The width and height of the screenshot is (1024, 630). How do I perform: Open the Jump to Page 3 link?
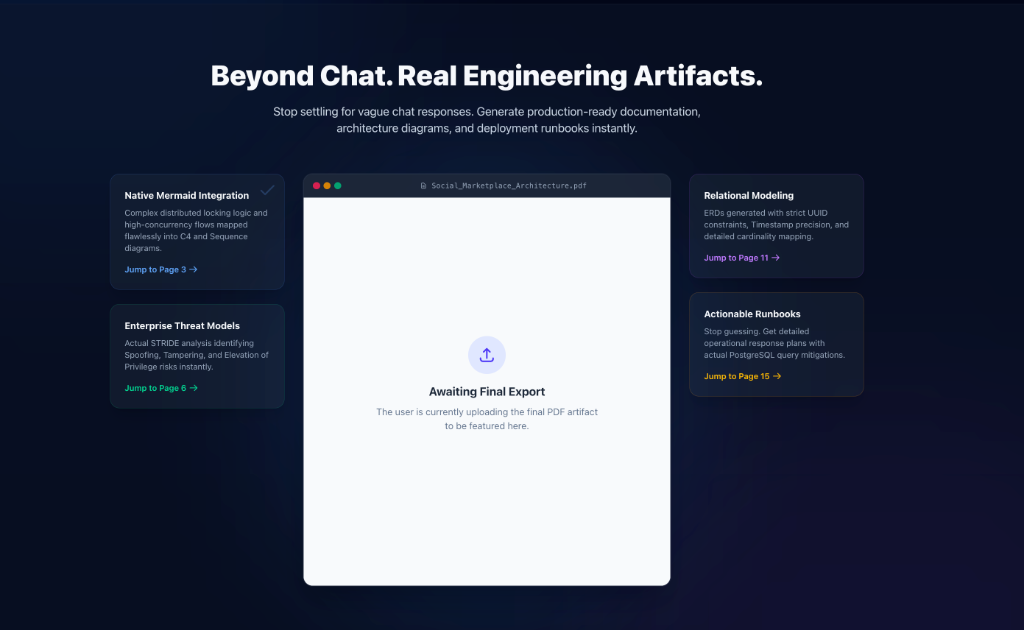pyautogui.click(x=161, y=270)
